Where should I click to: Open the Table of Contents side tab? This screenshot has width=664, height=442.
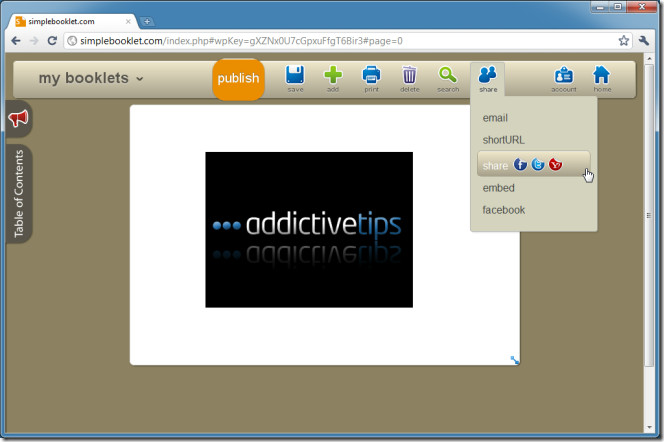19,194
